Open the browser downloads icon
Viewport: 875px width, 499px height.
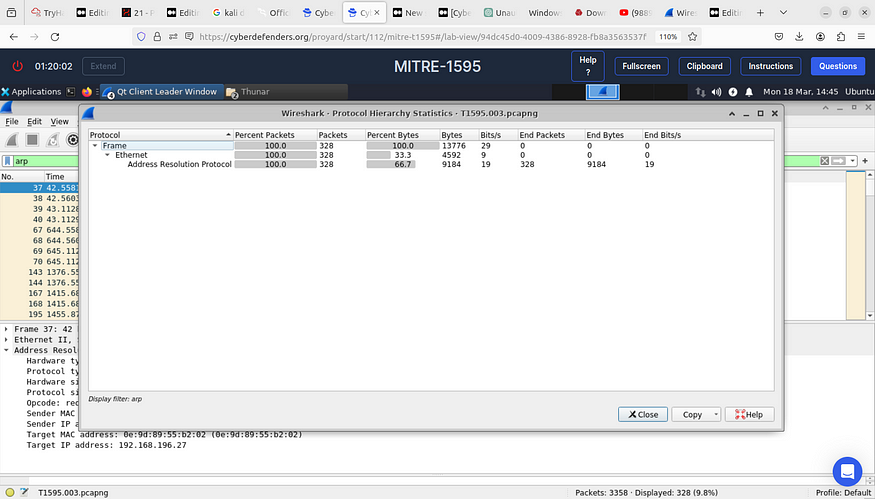pyautogui.click(x=799, y=37)
